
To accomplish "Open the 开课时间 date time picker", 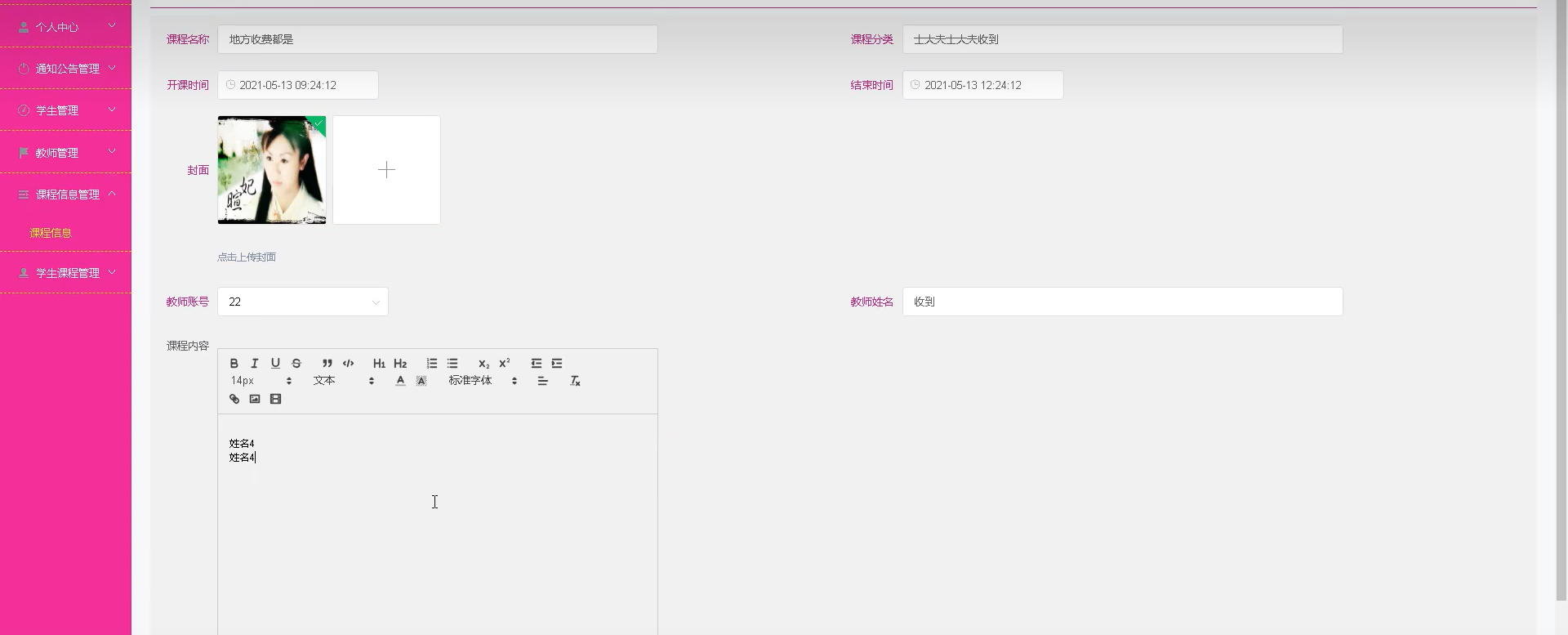I will (x=297, y=85).
